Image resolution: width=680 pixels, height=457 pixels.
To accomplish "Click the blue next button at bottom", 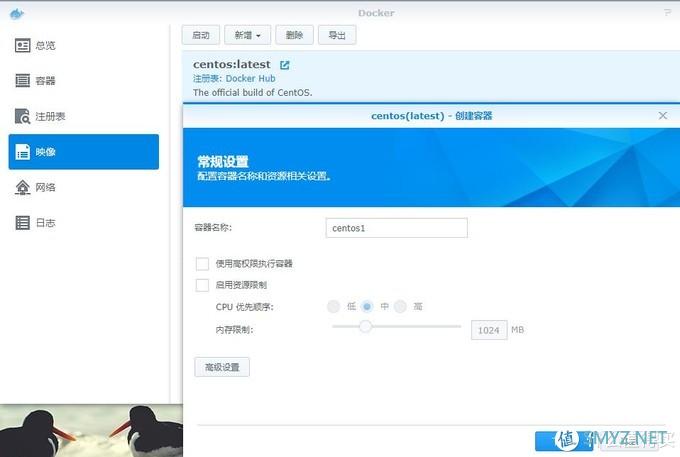I will pos(564,441).
